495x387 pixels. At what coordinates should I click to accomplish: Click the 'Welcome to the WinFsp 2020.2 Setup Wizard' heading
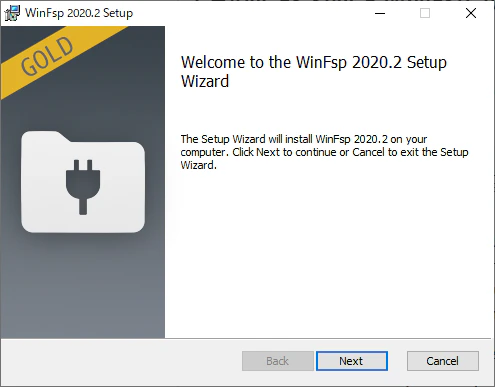[x=314, y=72]
